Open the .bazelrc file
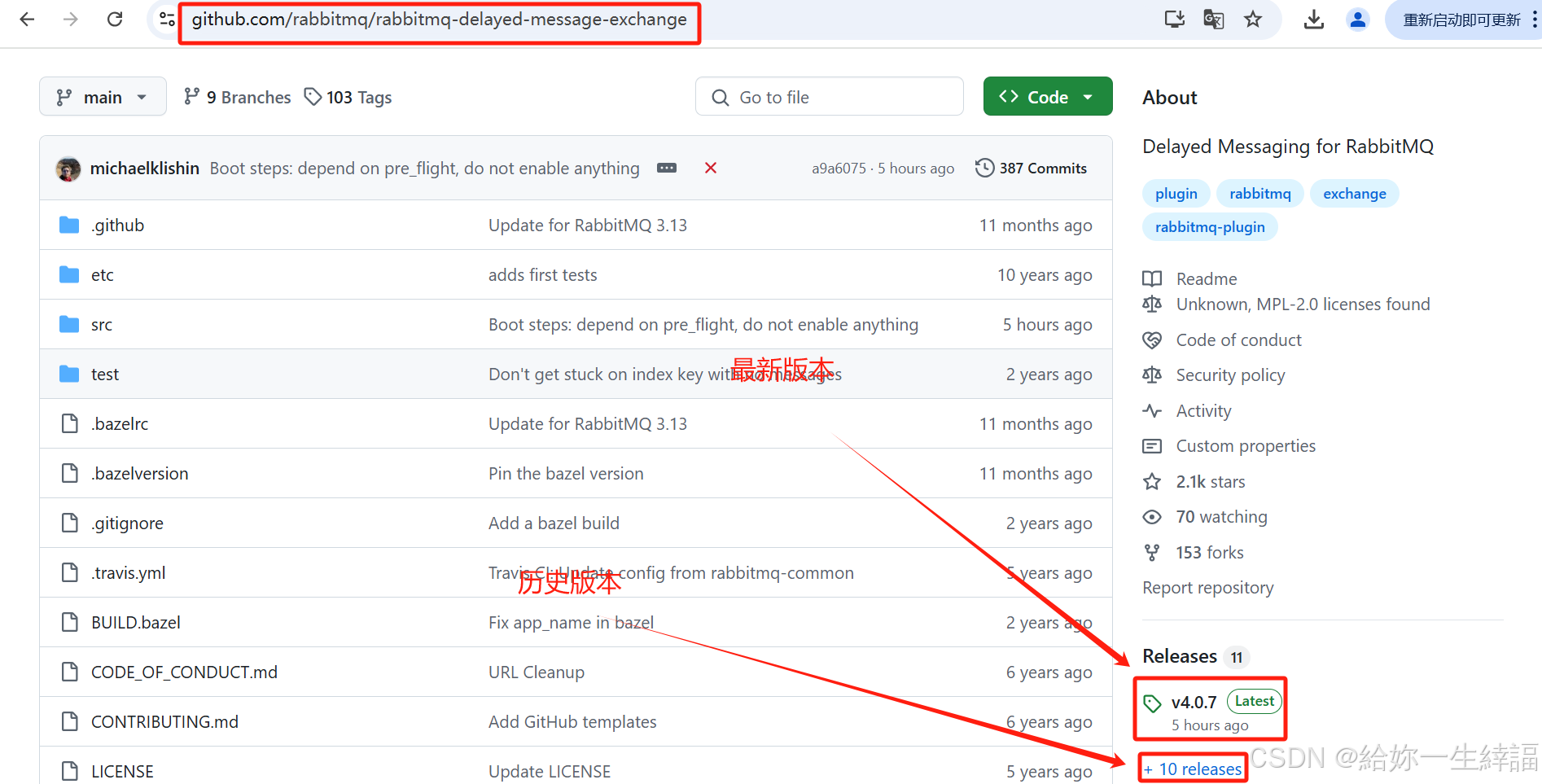This screenshot has width=1542, height=784. coord(120,424)
